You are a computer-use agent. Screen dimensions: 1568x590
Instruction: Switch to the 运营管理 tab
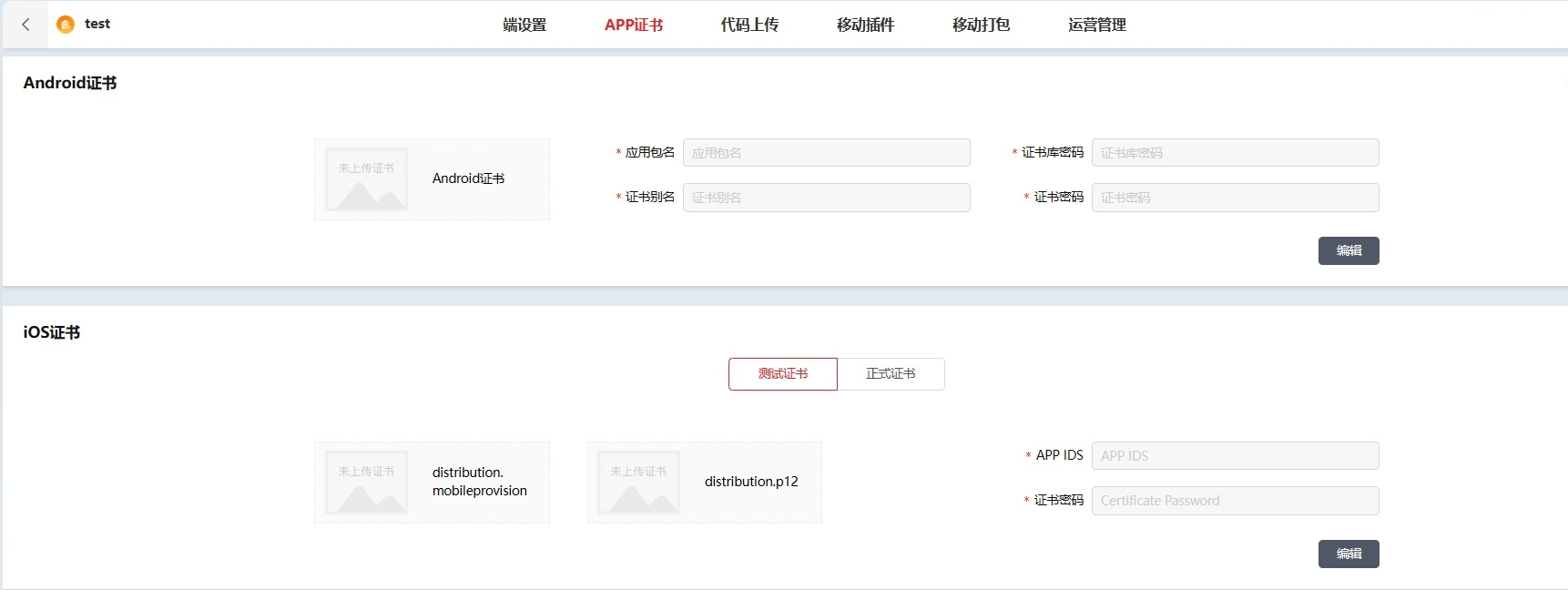(x=1097, y=25)
